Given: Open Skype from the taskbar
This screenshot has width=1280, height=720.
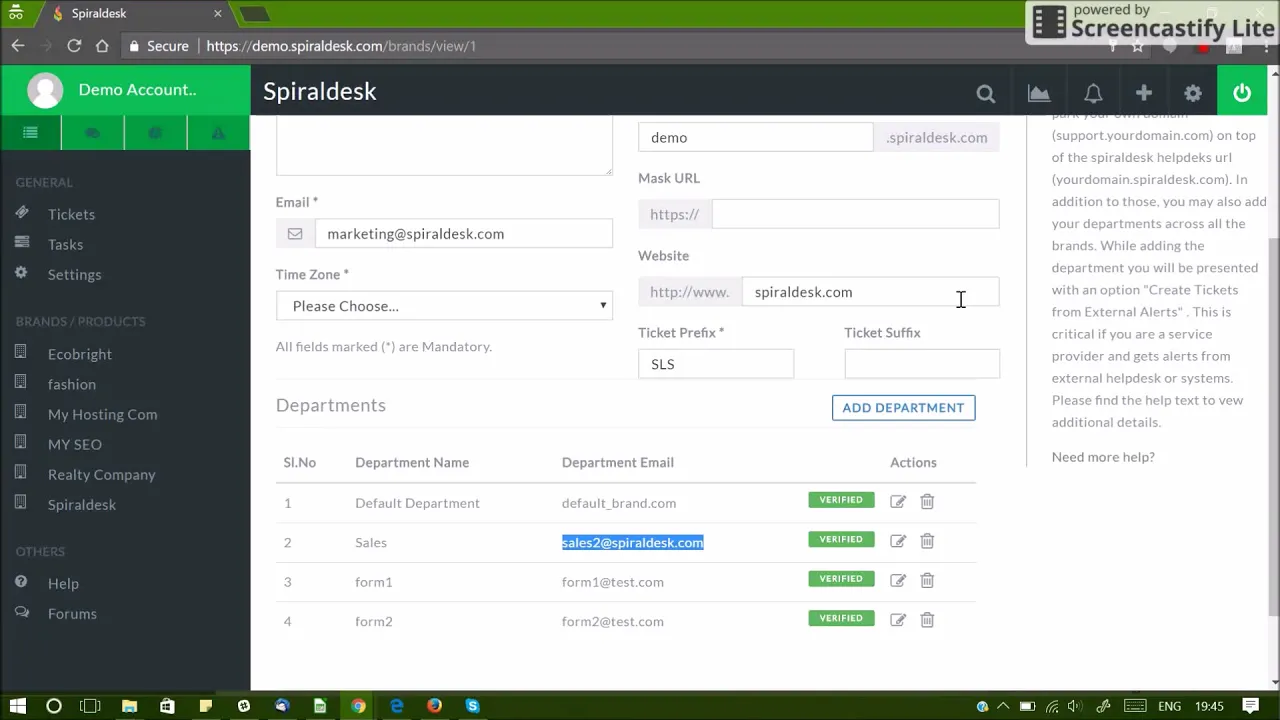Looking at the screenshot, I should pyautogui.click(x=472, y=706).
